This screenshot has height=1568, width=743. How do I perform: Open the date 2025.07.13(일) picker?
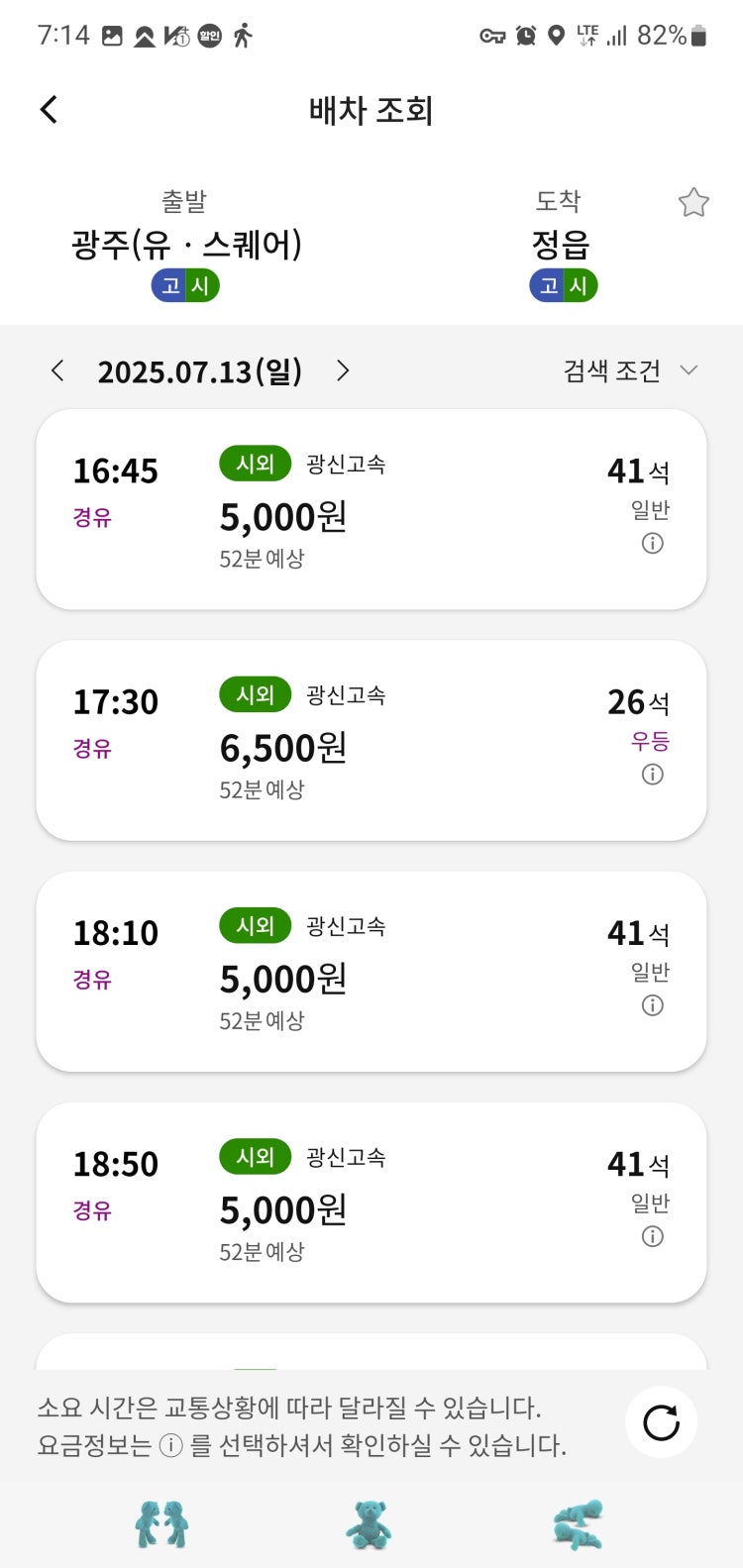pos(199,371)
